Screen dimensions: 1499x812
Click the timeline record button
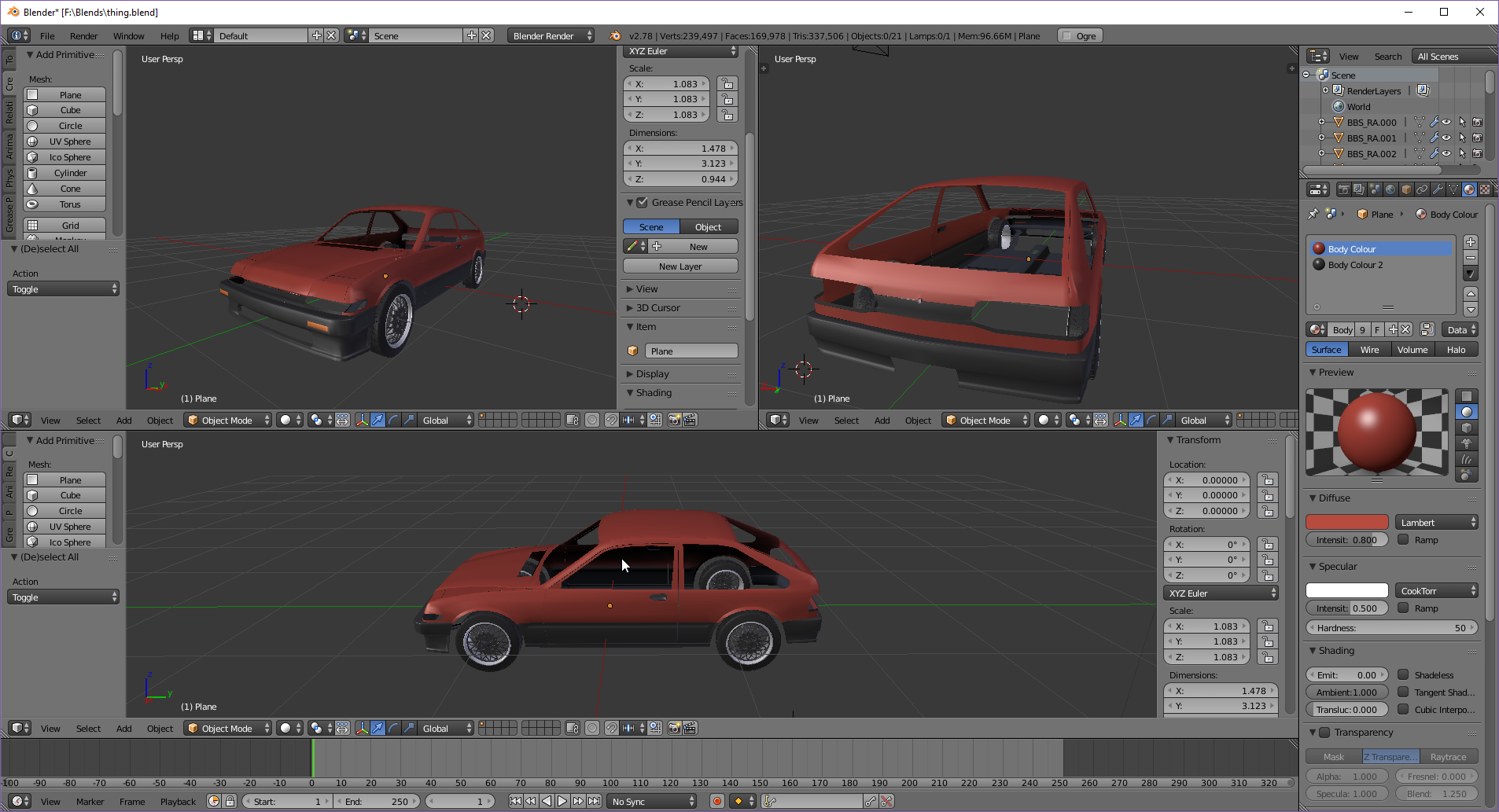point(716,801)
